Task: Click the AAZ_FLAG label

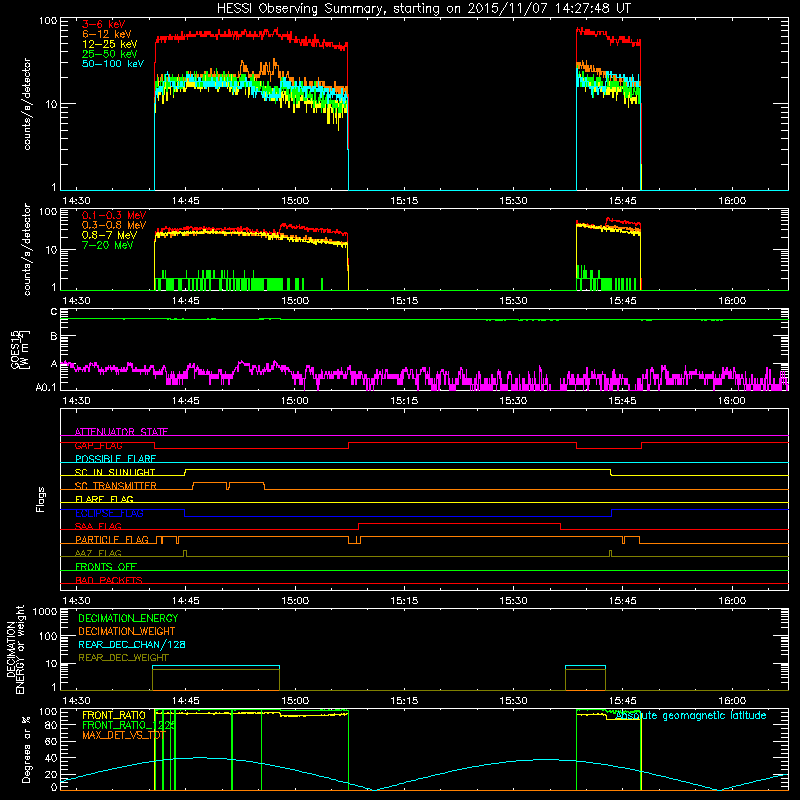Action: click(x=98, y=554)
